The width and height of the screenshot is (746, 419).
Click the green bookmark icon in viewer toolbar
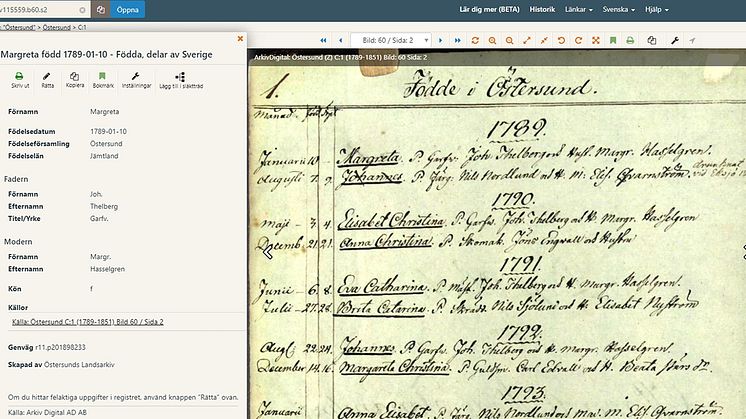point(613,40)
